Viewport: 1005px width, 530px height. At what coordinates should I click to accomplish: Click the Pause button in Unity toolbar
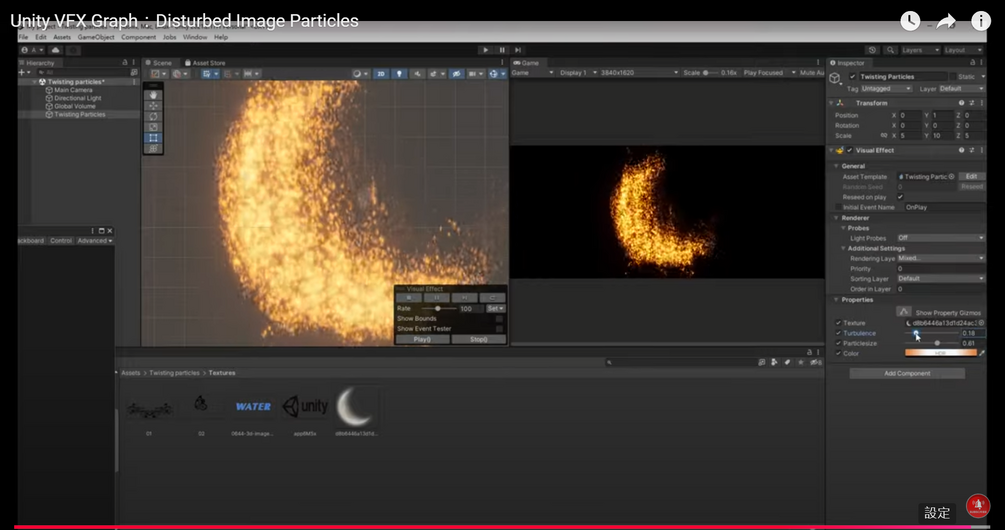click(502, 50)
